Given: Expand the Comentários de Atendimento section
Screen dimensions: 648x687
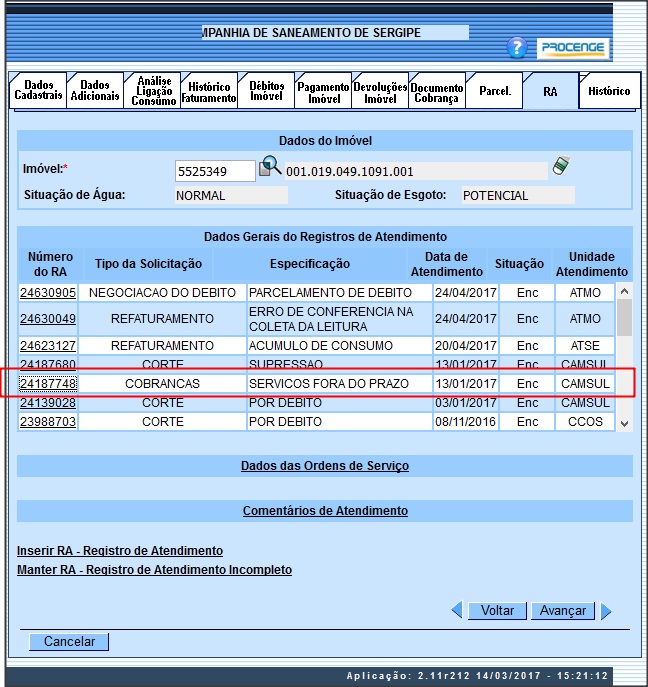Looking at the screenshot, I should point(324,511).
